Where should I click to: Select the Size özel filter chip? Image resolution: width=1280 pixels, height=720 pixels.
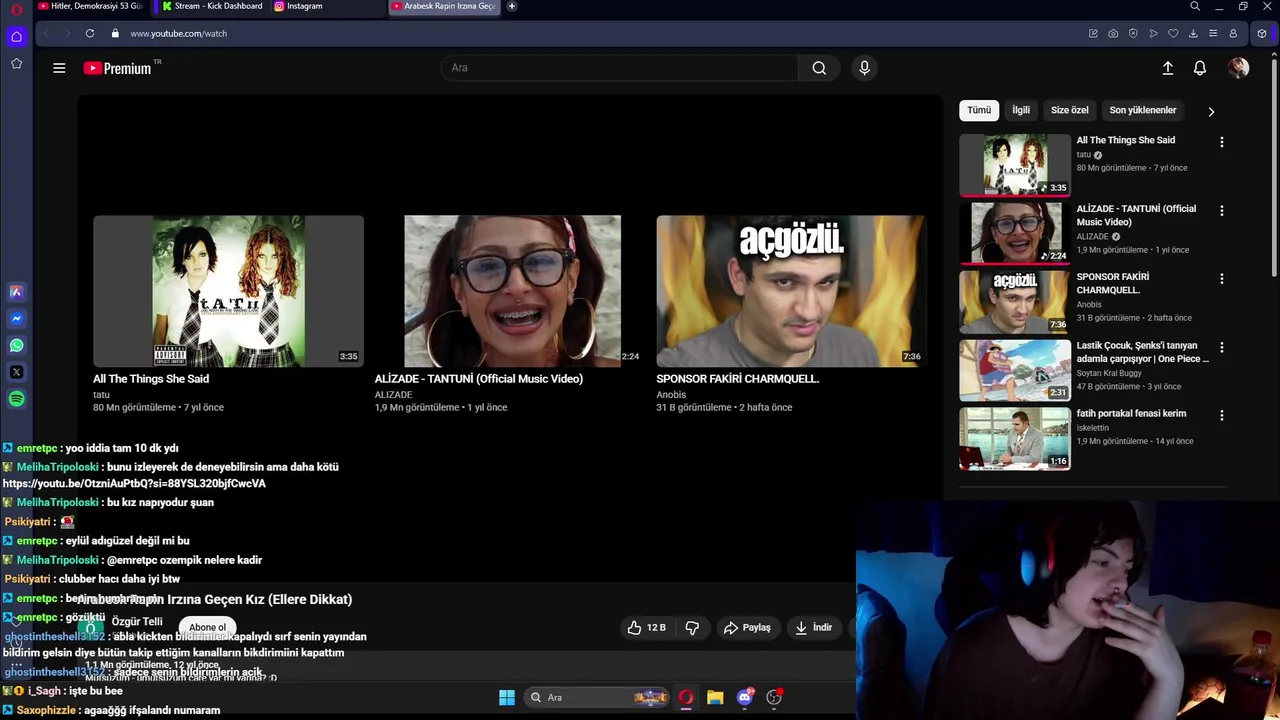click(x=1069, y=110)
